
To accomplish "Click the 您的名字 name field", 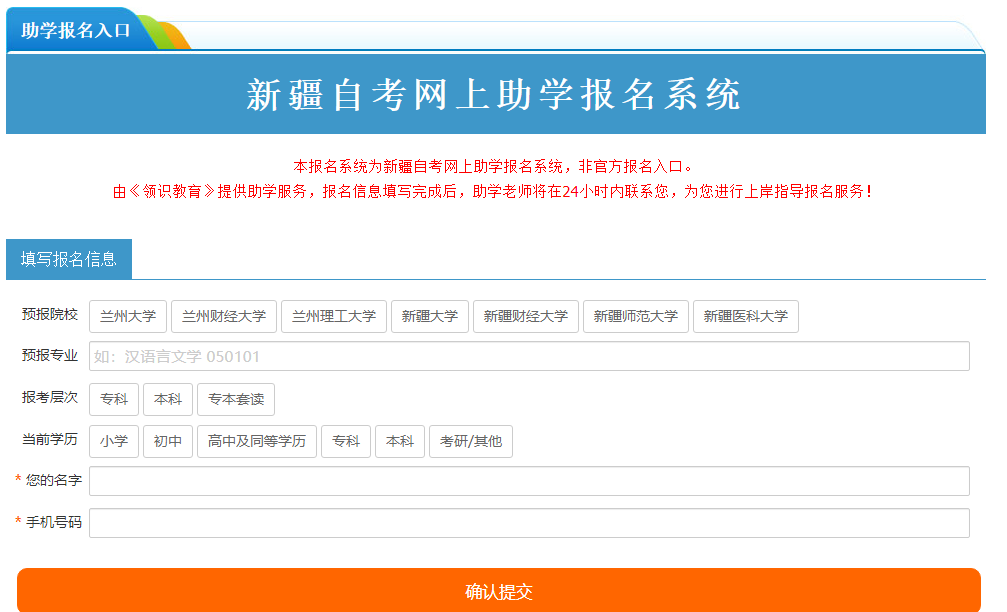I will coord(528,481).
